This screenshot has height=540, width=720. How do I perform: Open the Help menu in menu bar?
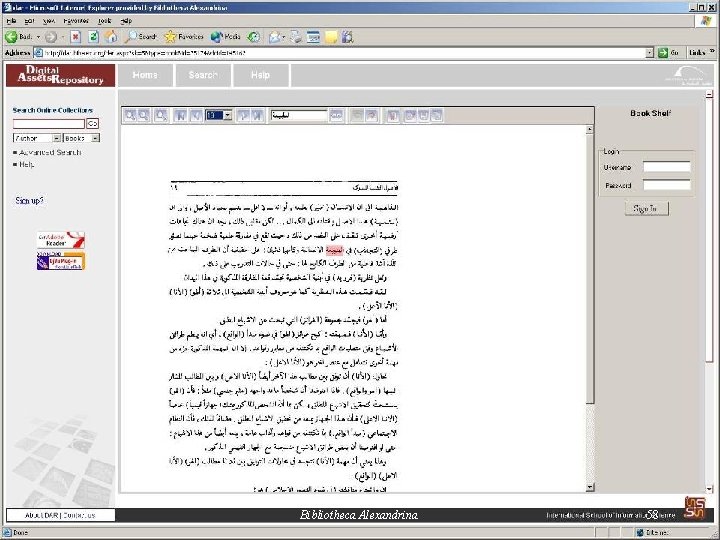click(126, 21)
